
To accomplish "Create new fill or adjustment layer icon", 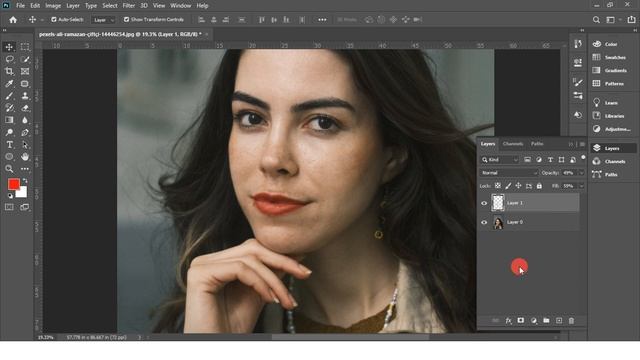I will coord(533,321).
